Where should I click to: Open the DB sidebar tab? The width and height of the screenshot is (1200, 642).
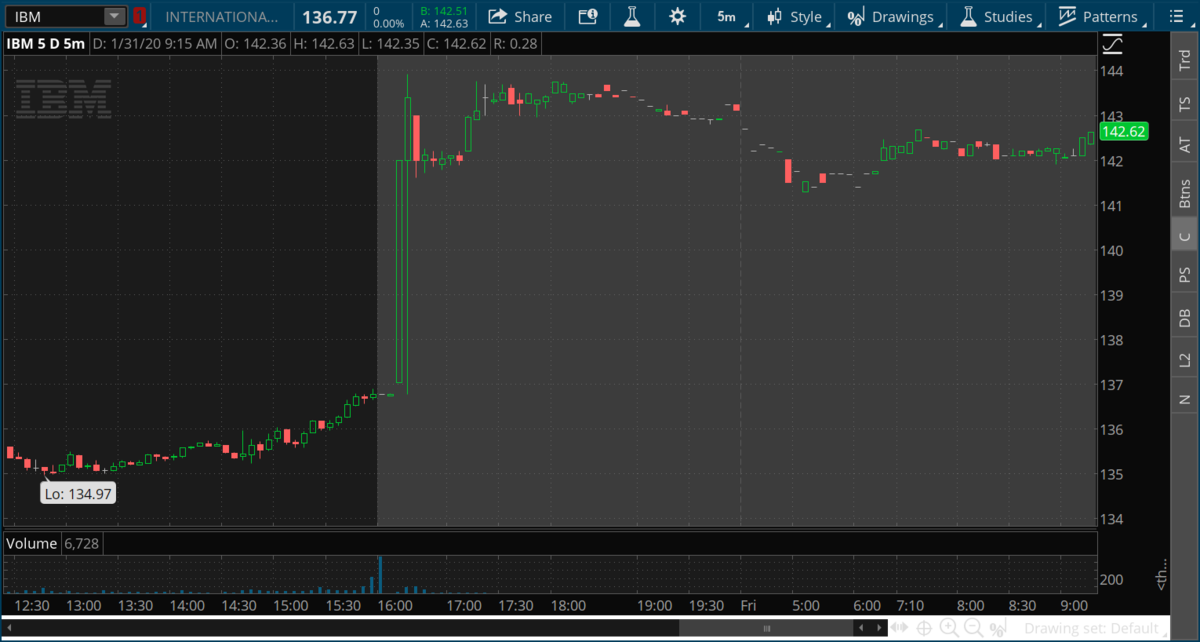tap(1185, 318)
